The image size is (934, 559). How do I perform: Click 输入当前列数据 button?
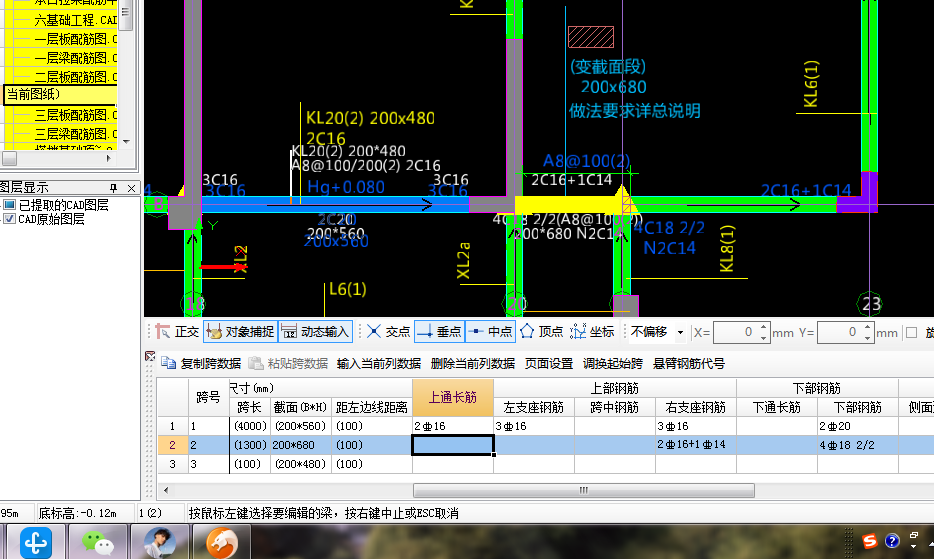pyautogui.click(x=379, y=364)
